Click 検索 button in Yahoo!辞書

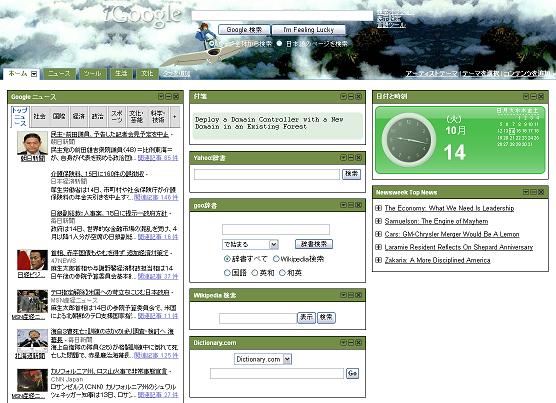(351, 174)
